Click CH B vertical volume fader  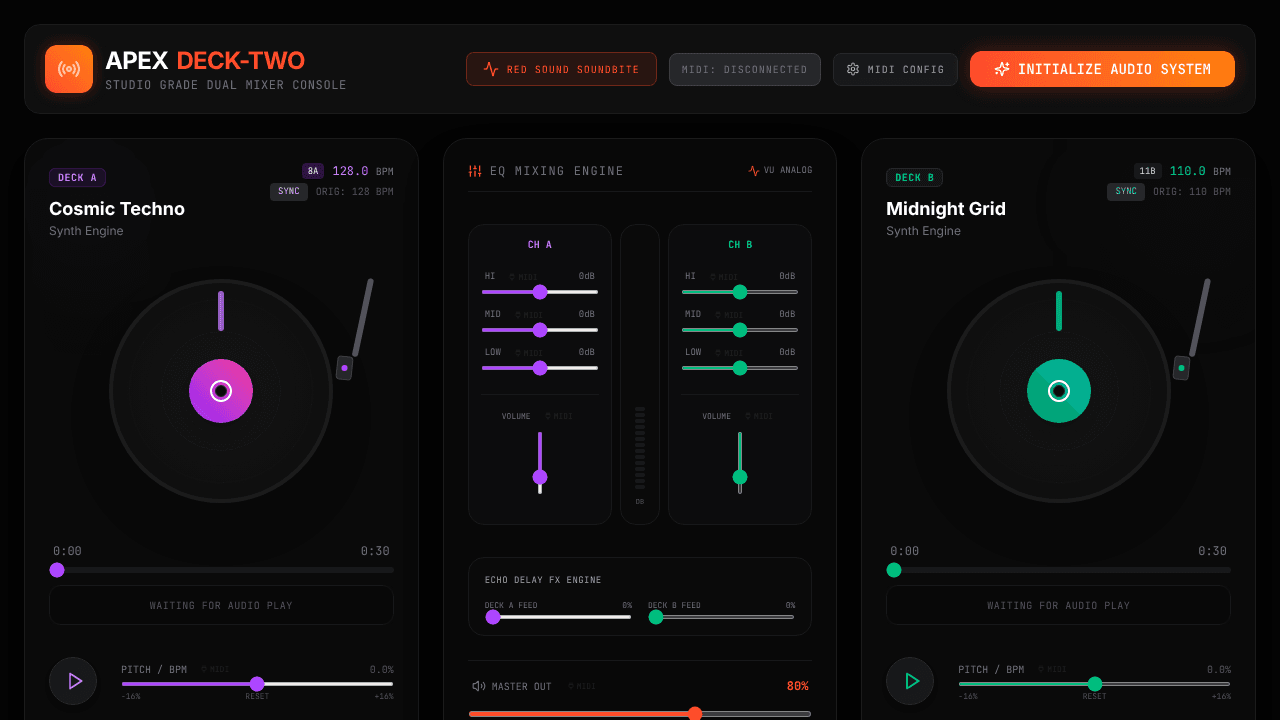740,463
